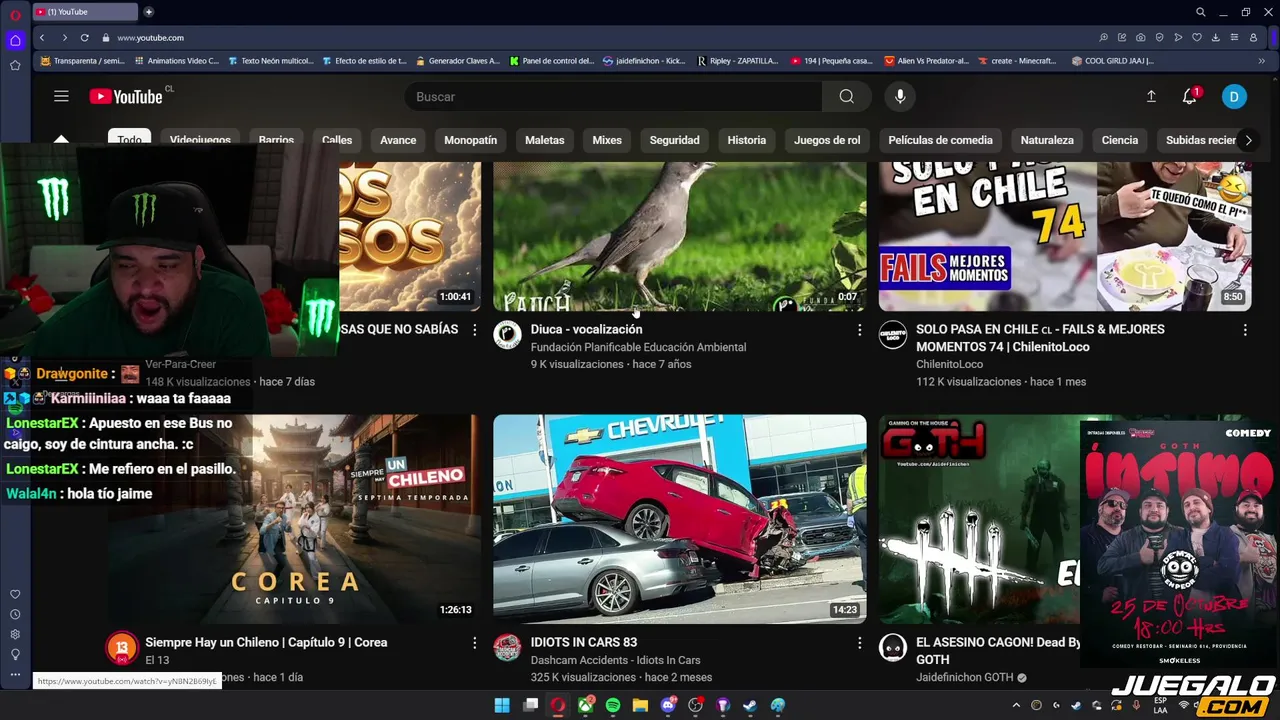Select the Ciencia filter chip
The height and width of the screenshot is (720, 1280).
pos(1120,140)
